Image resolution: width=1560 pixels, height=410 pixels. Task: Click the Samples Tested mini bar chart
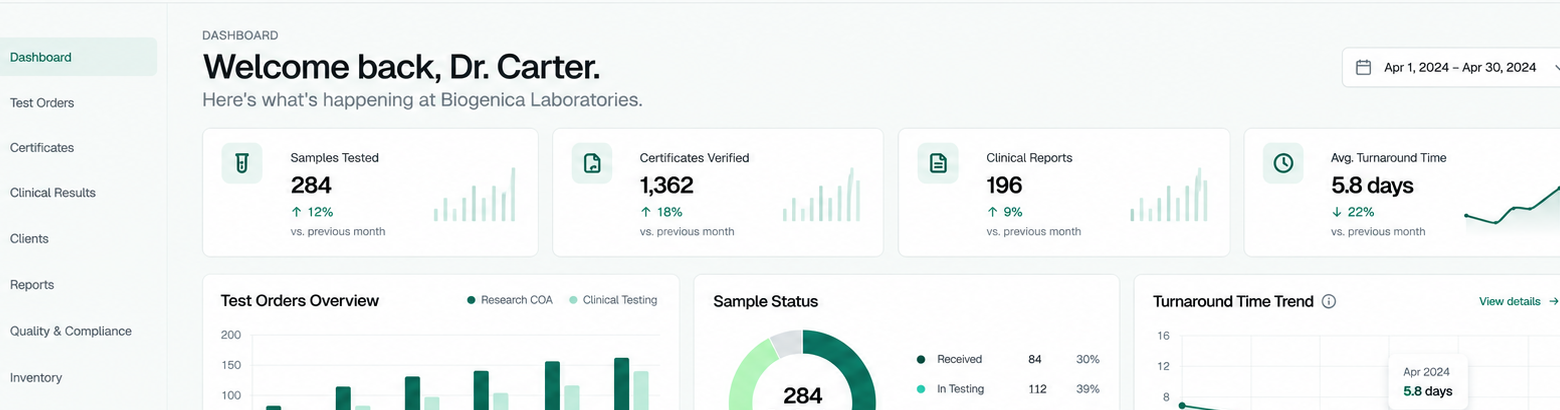pos(475,195)
